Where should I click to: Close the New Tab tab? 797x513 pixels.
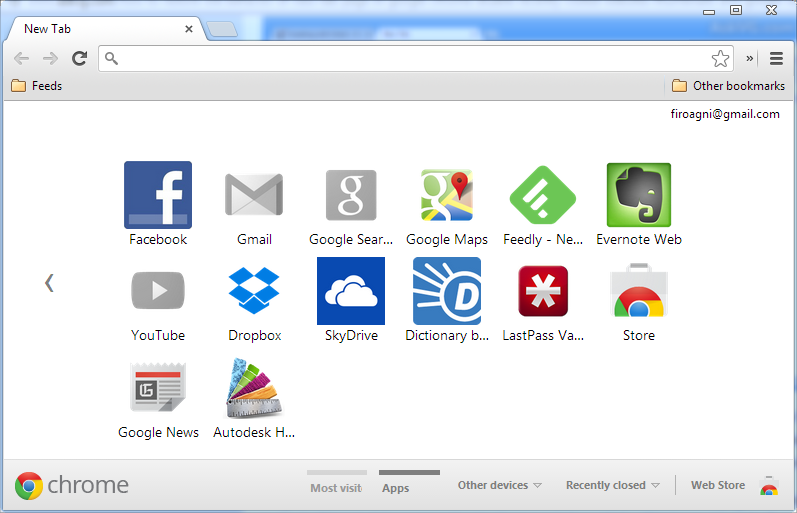(189, 29)
